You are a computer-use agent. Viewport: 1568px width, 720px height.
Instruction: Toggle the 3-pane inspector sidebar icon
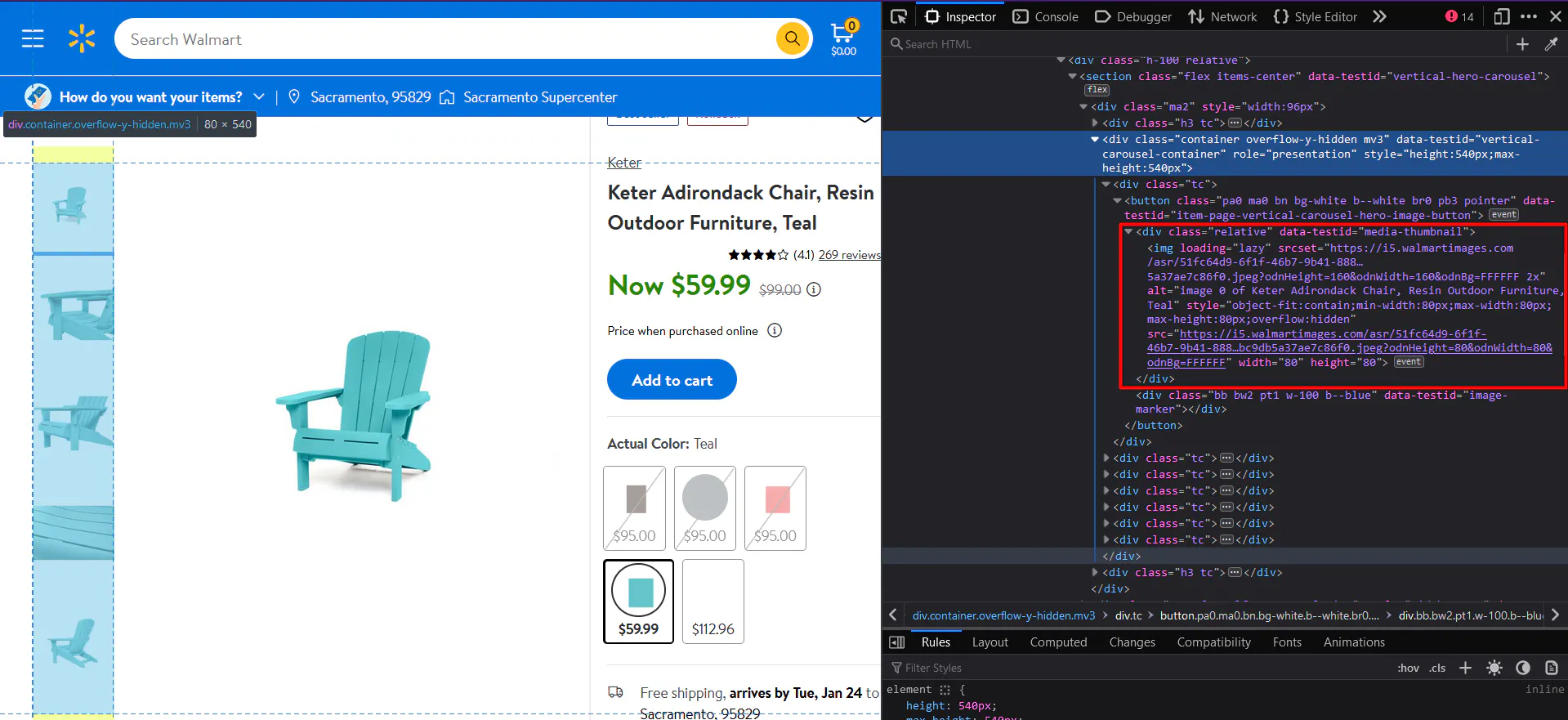(x=896, y=642)
